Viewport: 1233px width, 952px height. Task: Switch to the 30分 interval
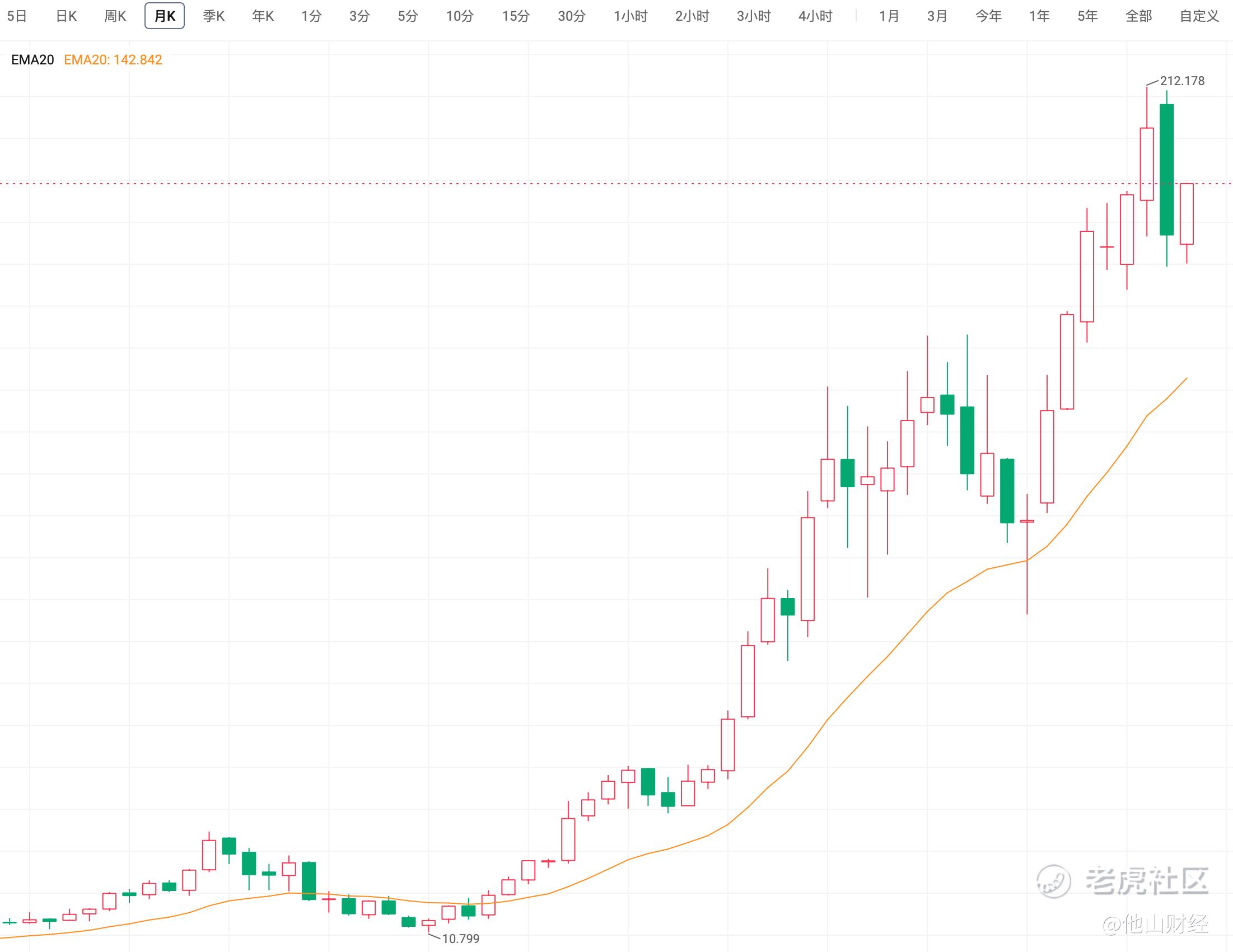coord(571,16)
